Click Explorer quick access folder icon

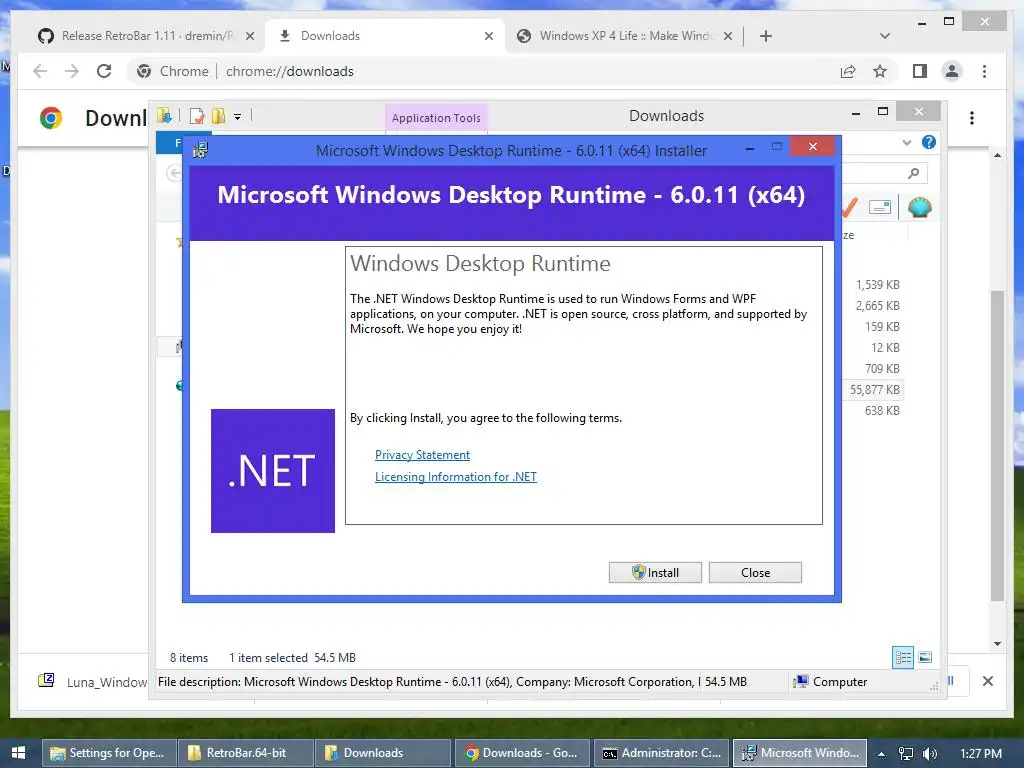(165, 116)
